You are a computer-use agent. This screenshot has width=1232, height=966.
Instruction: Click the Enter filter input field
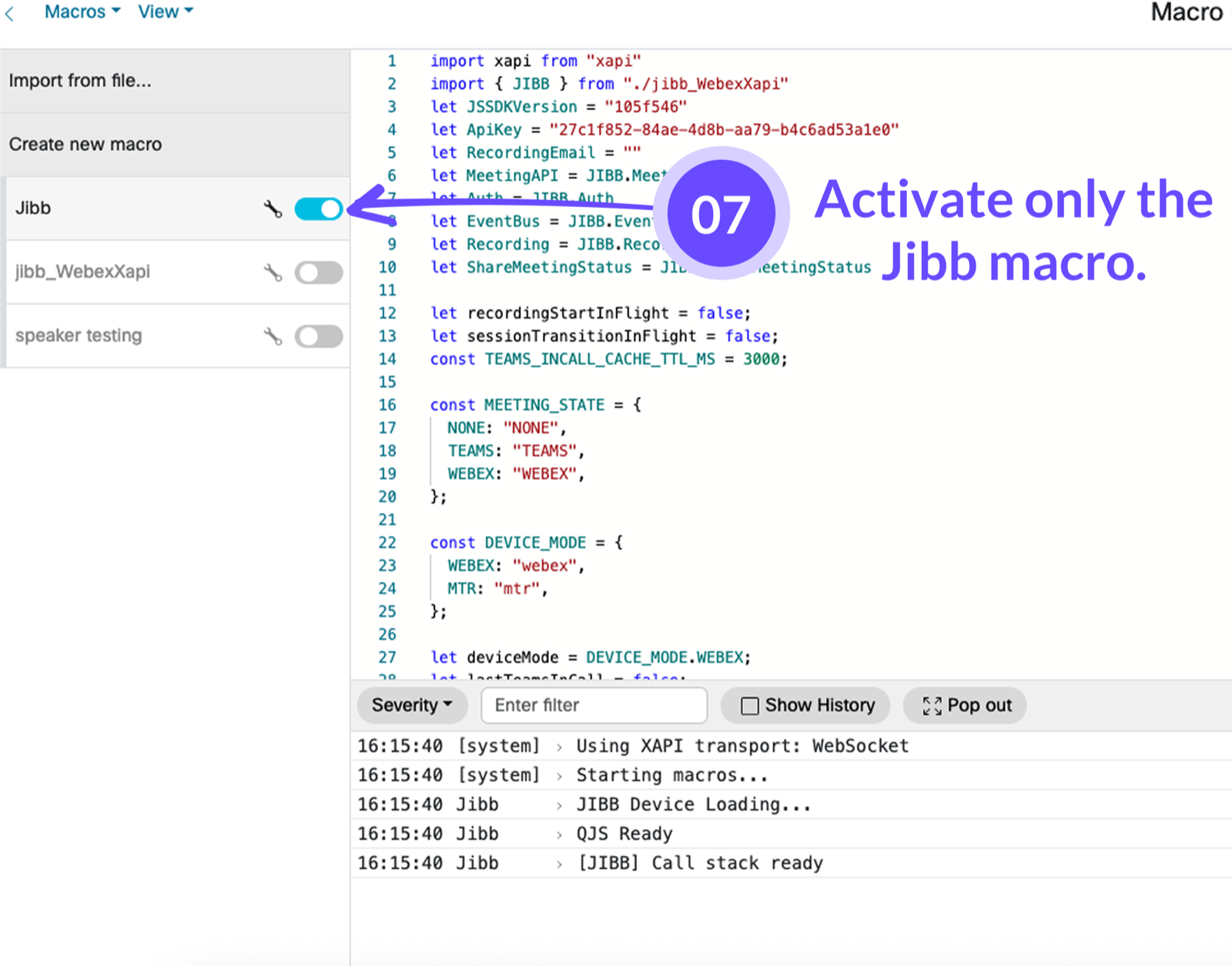594,705
